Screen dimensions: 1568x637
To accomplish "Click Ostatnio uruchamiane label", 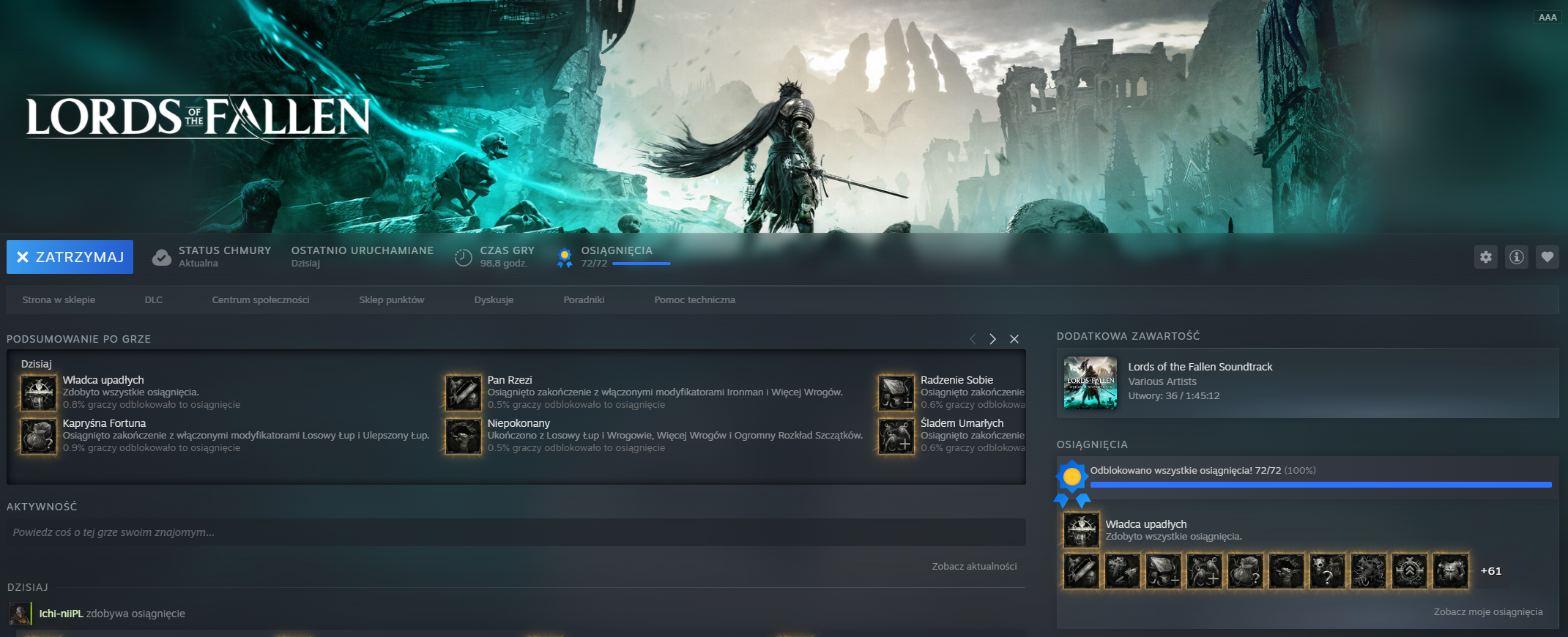I will tap(363, 250).
